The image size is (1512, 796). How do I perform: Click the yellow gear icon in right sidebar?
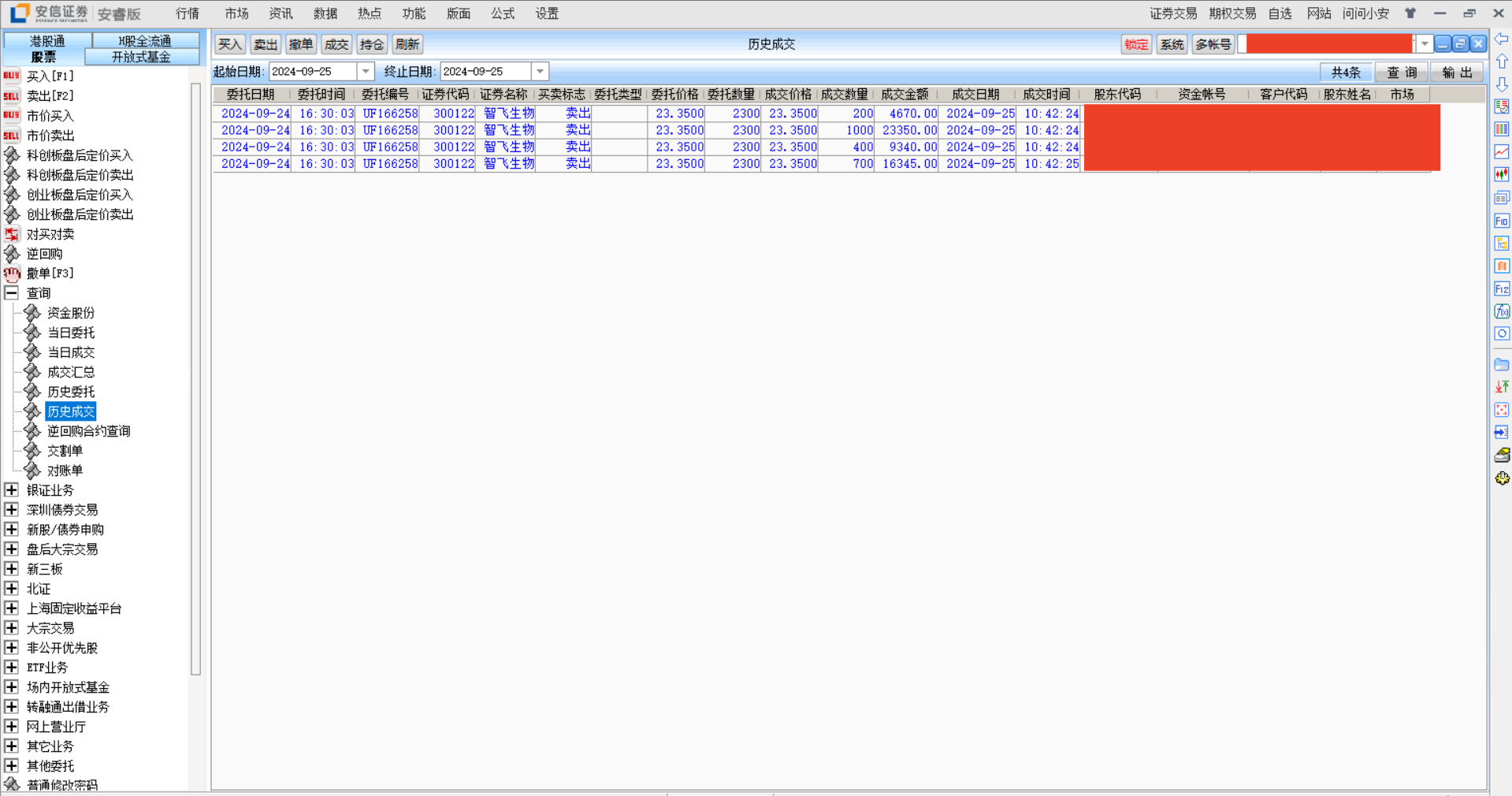click(1502, 478)
